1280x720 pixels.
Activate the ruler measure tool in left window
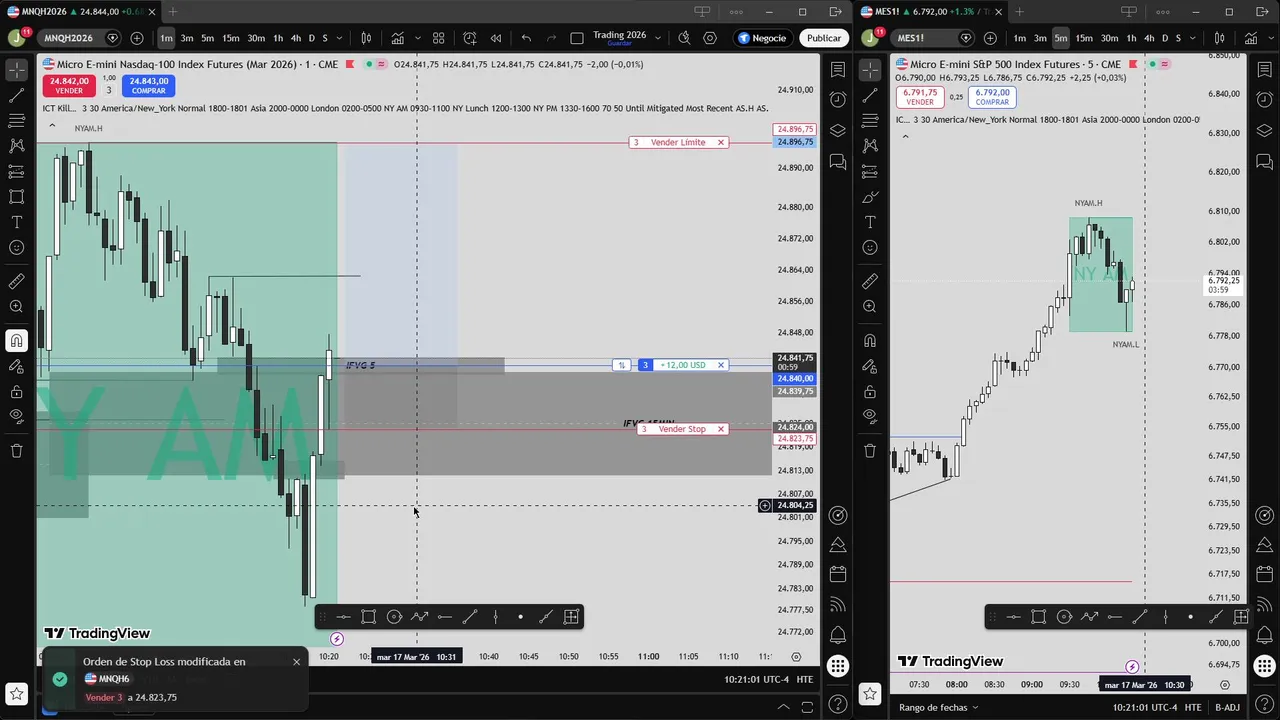16,281
